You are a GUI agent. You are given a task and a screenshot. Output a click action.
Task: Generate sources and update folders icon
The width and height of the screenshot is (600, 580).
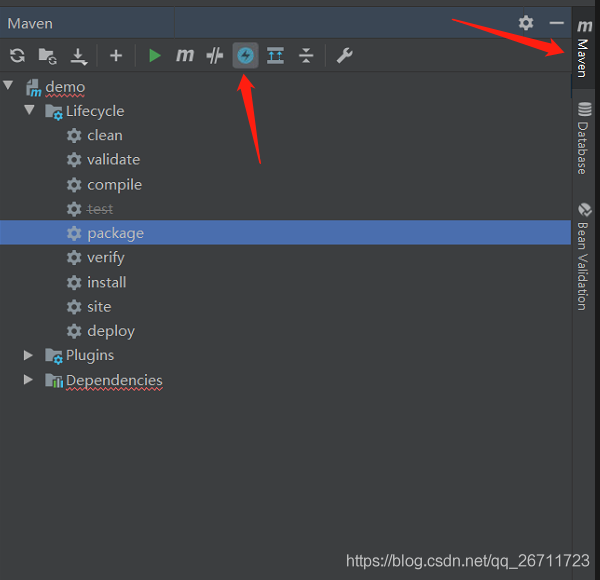[48, 56]
